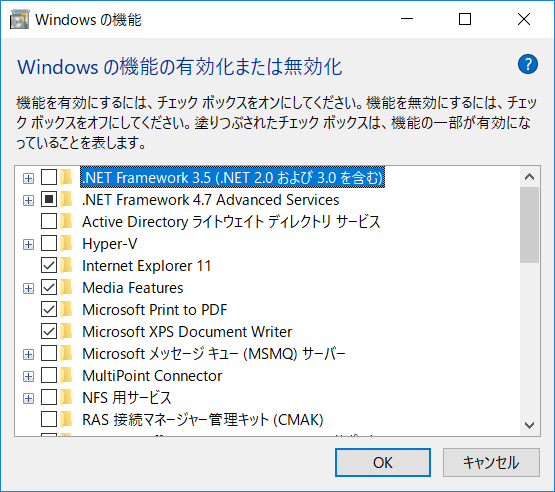Click the Windows Features title bar icon
The image size is (555, 492).
pos(19,19)
